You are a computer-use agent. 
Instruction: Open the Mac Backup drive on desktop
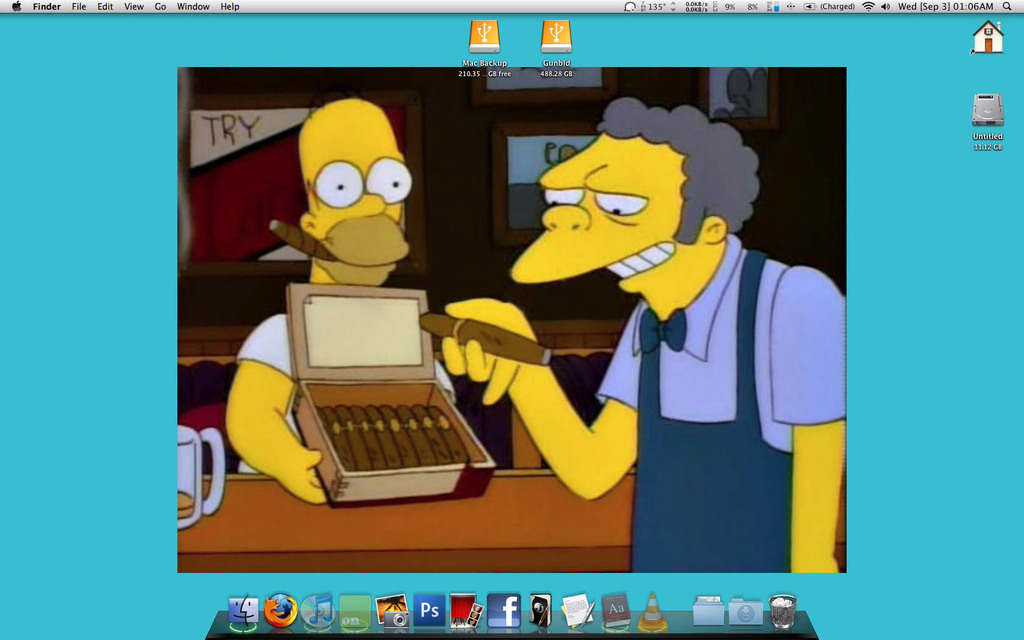point(484,38)
